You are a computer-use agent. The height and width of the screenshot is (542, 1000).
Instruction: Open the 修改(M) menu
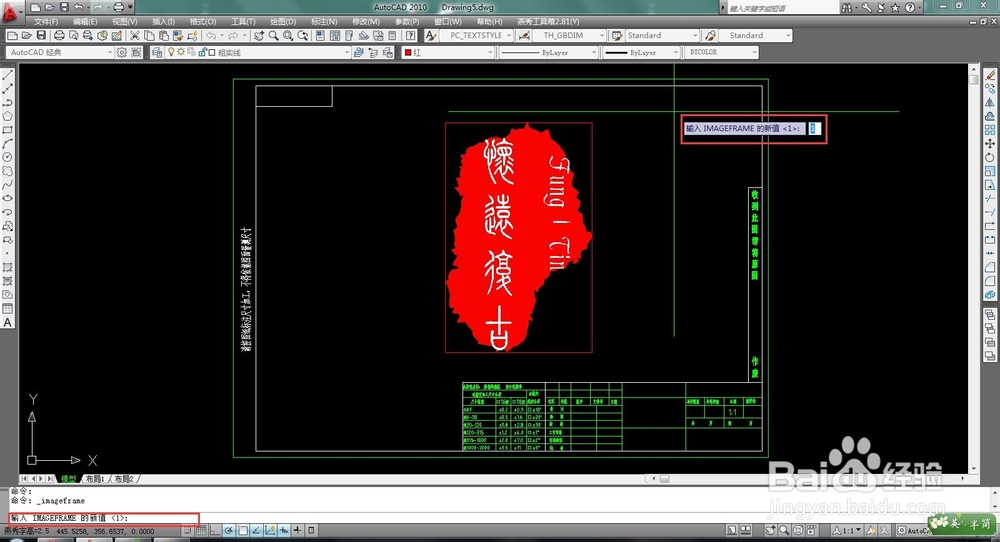(x=366, y=22)
